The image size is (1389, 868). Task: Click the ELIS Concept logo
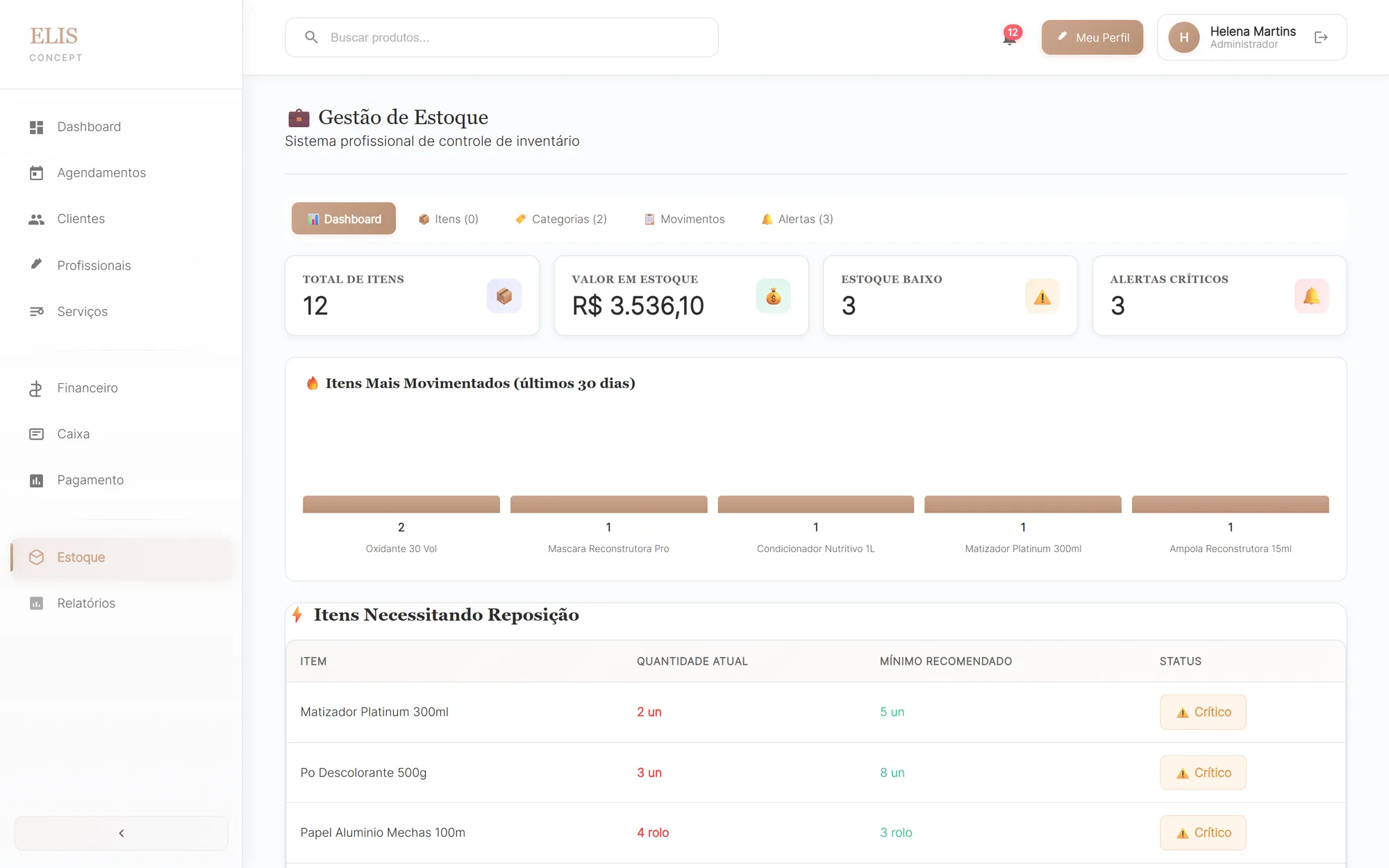coord(56,44)
